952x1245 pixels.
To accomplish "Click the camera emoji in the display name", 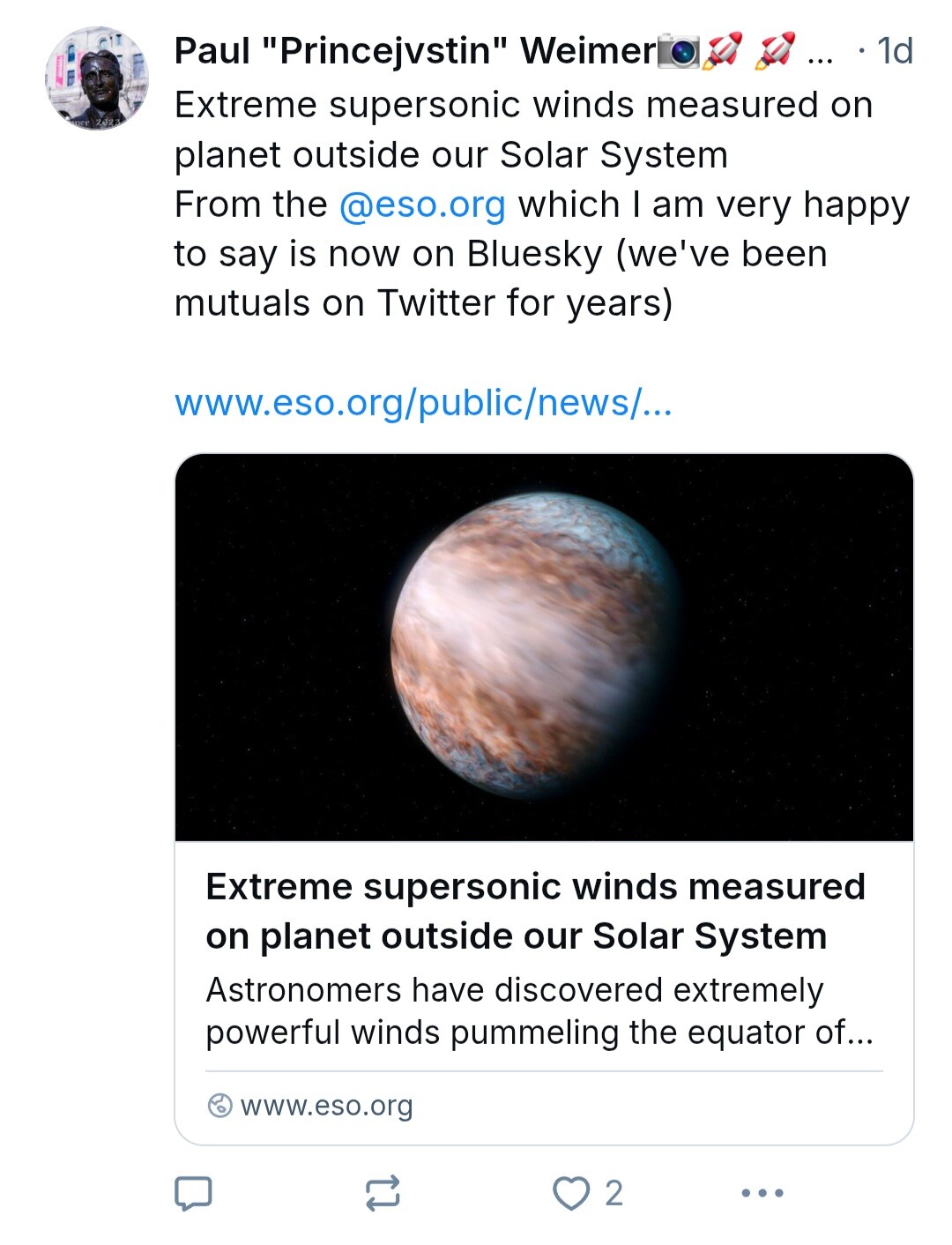I will (679, 51).
